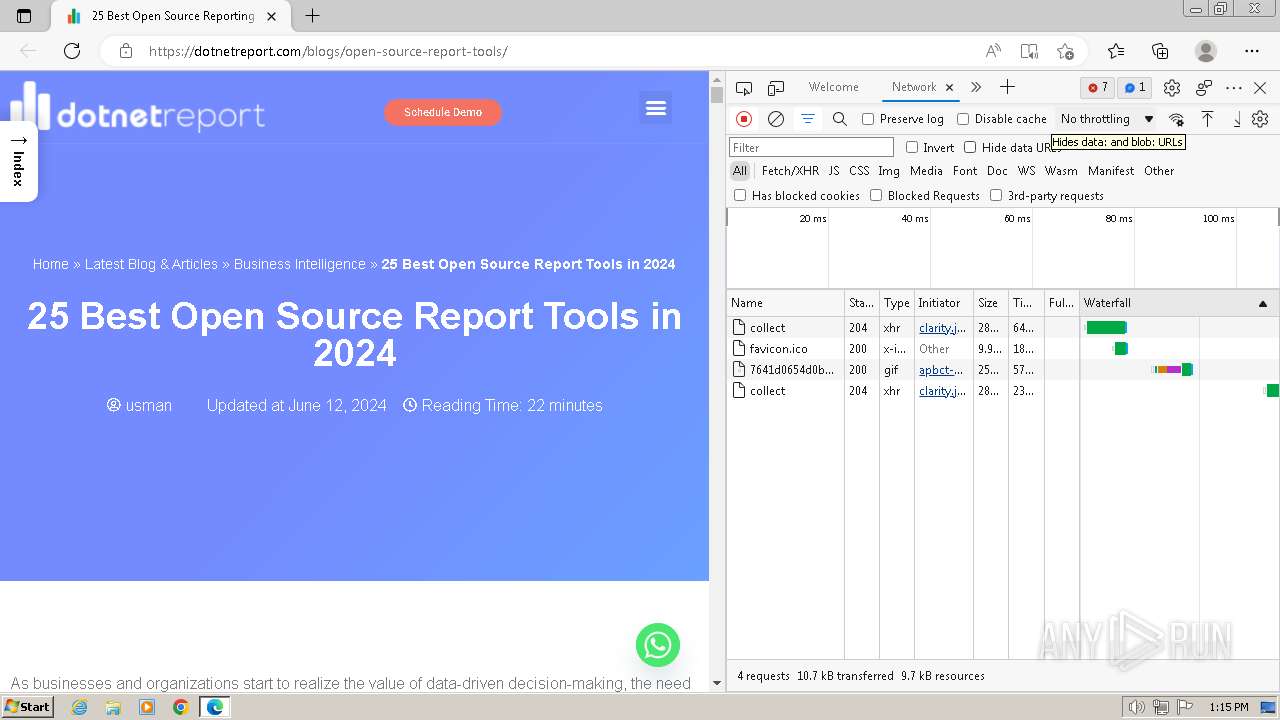
Task: View site information lock icon
Action: (x=125, y=51)
